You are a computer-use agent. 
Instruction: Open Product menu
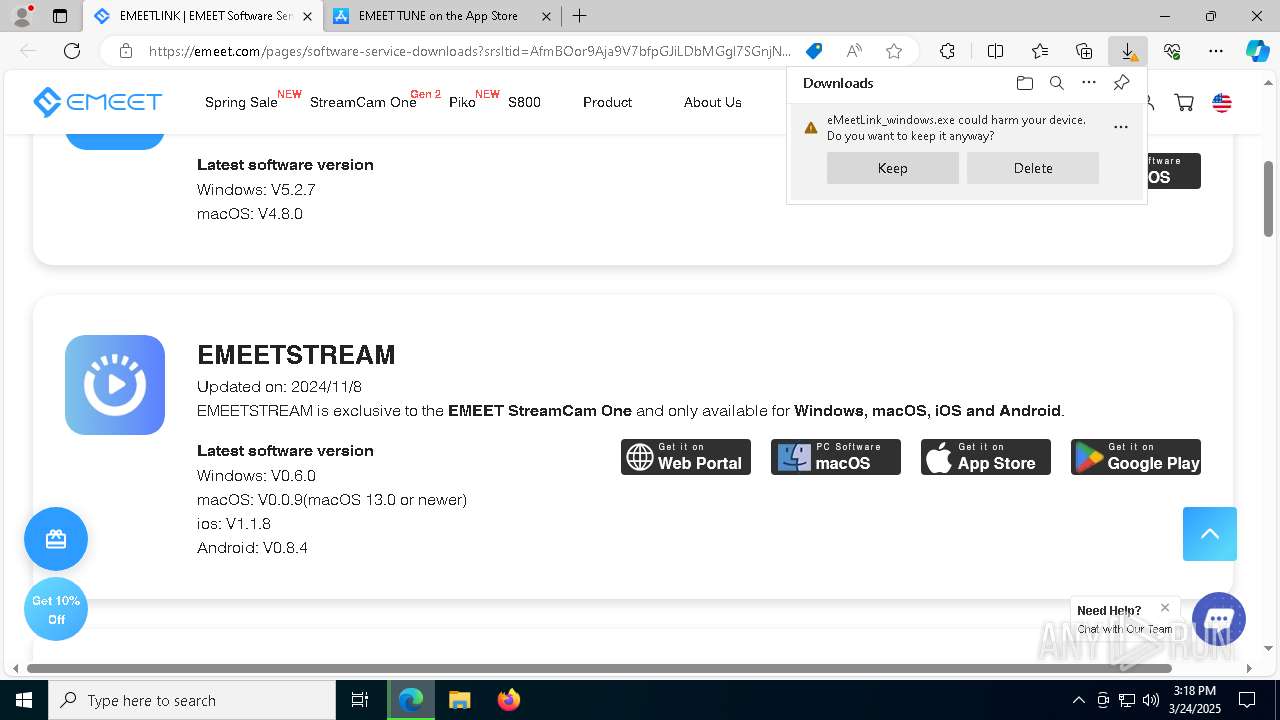pos(607,102)
